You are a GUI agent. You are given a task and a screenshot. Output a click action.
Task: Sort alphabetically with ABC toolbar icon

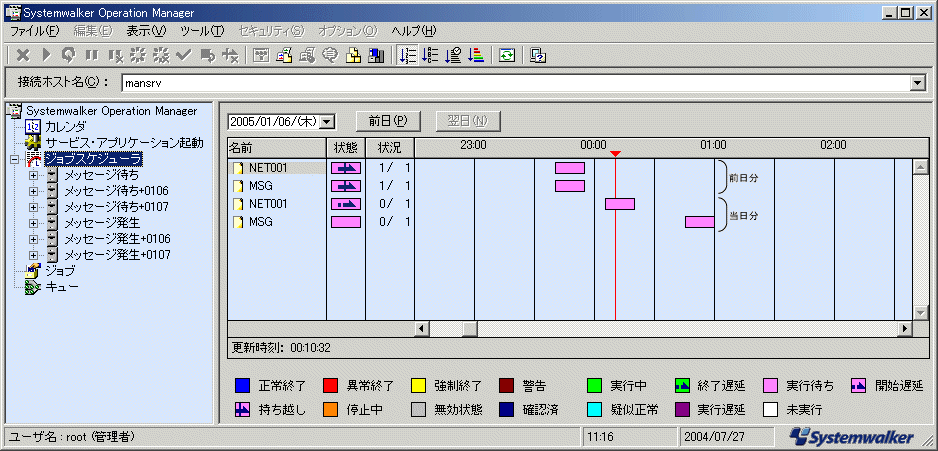(x=430, y=56)
